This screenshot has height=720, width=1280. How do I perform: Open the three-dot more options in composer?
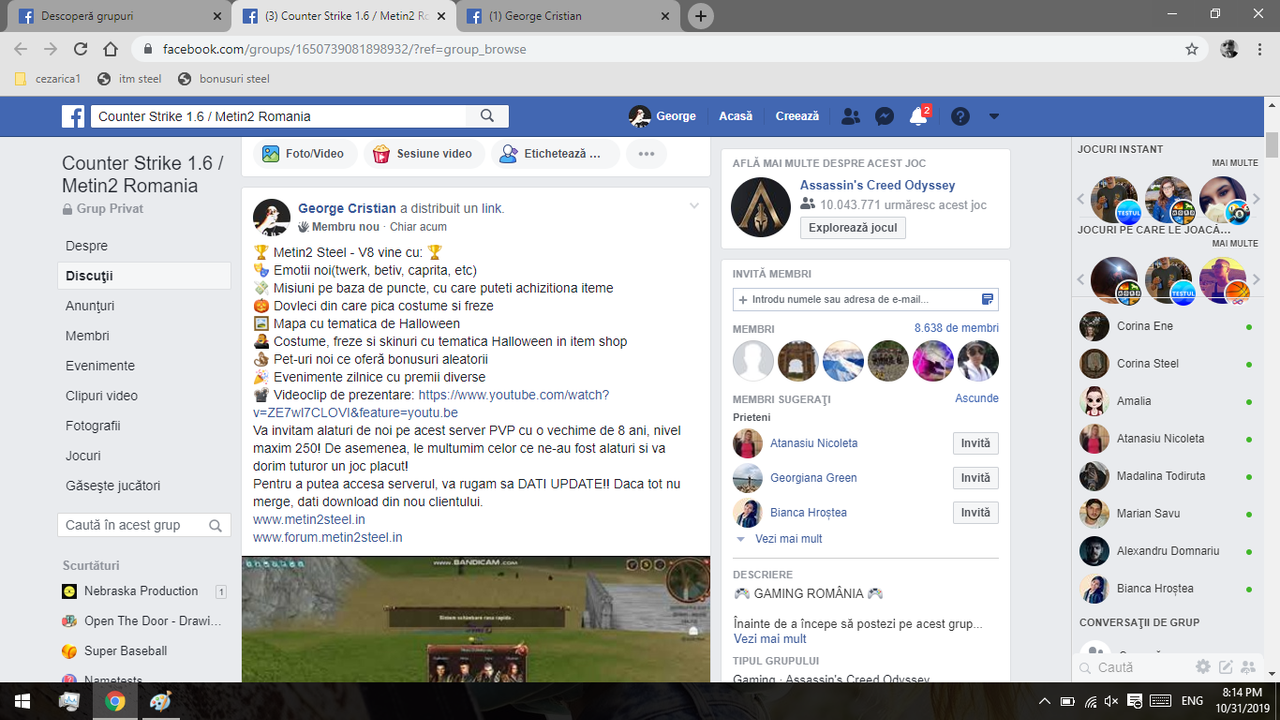[x=646, y=154]
